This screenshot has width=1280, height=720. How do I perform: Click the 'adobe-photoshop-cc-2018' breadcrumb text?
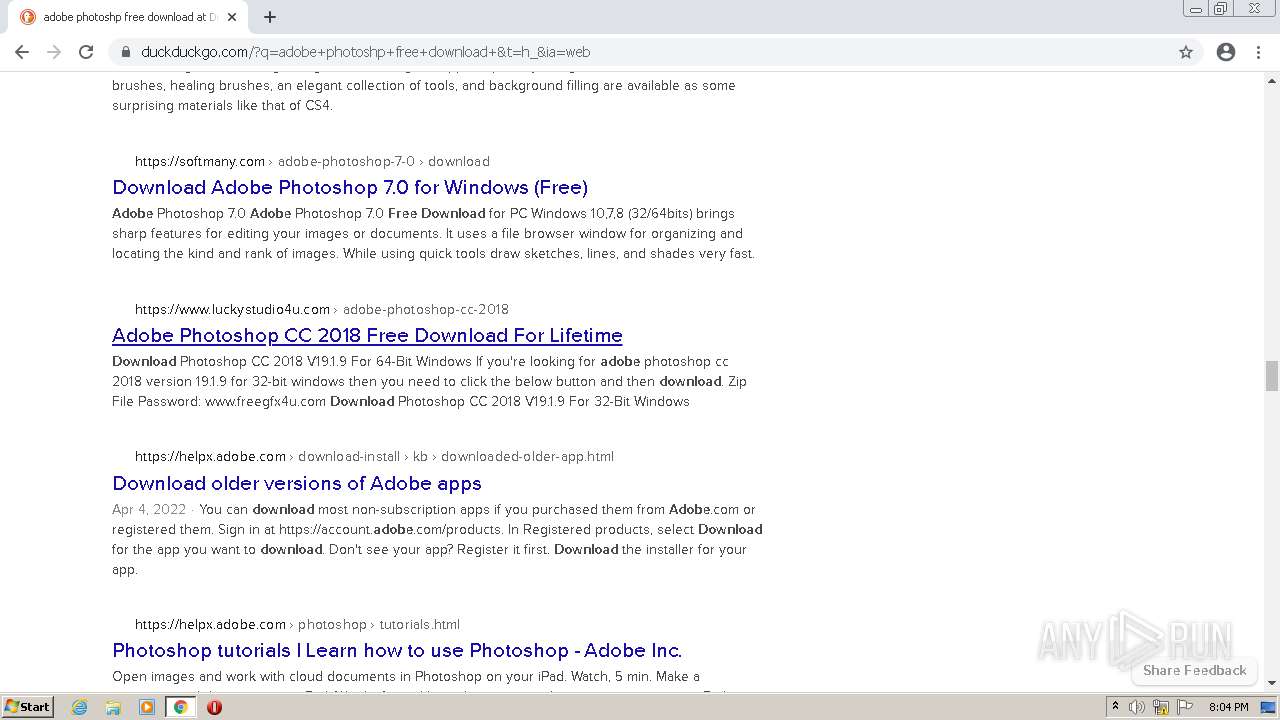426,309
